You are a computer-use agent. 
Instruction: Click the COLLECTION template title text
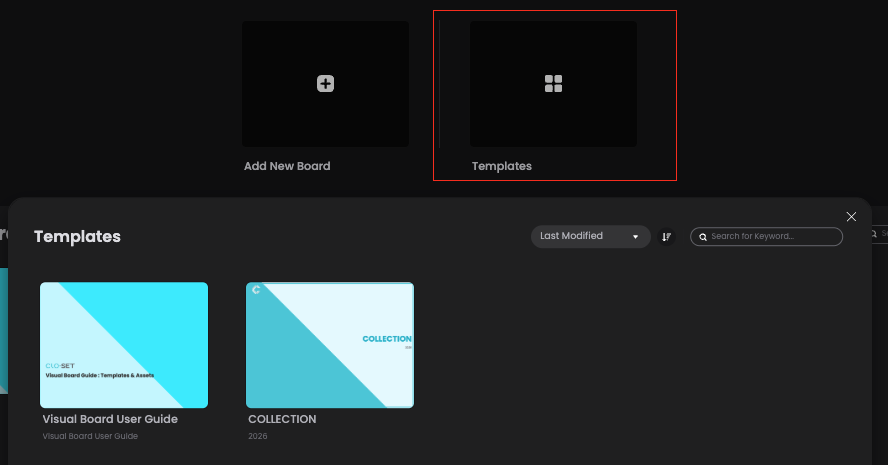[x=282, y=419]
